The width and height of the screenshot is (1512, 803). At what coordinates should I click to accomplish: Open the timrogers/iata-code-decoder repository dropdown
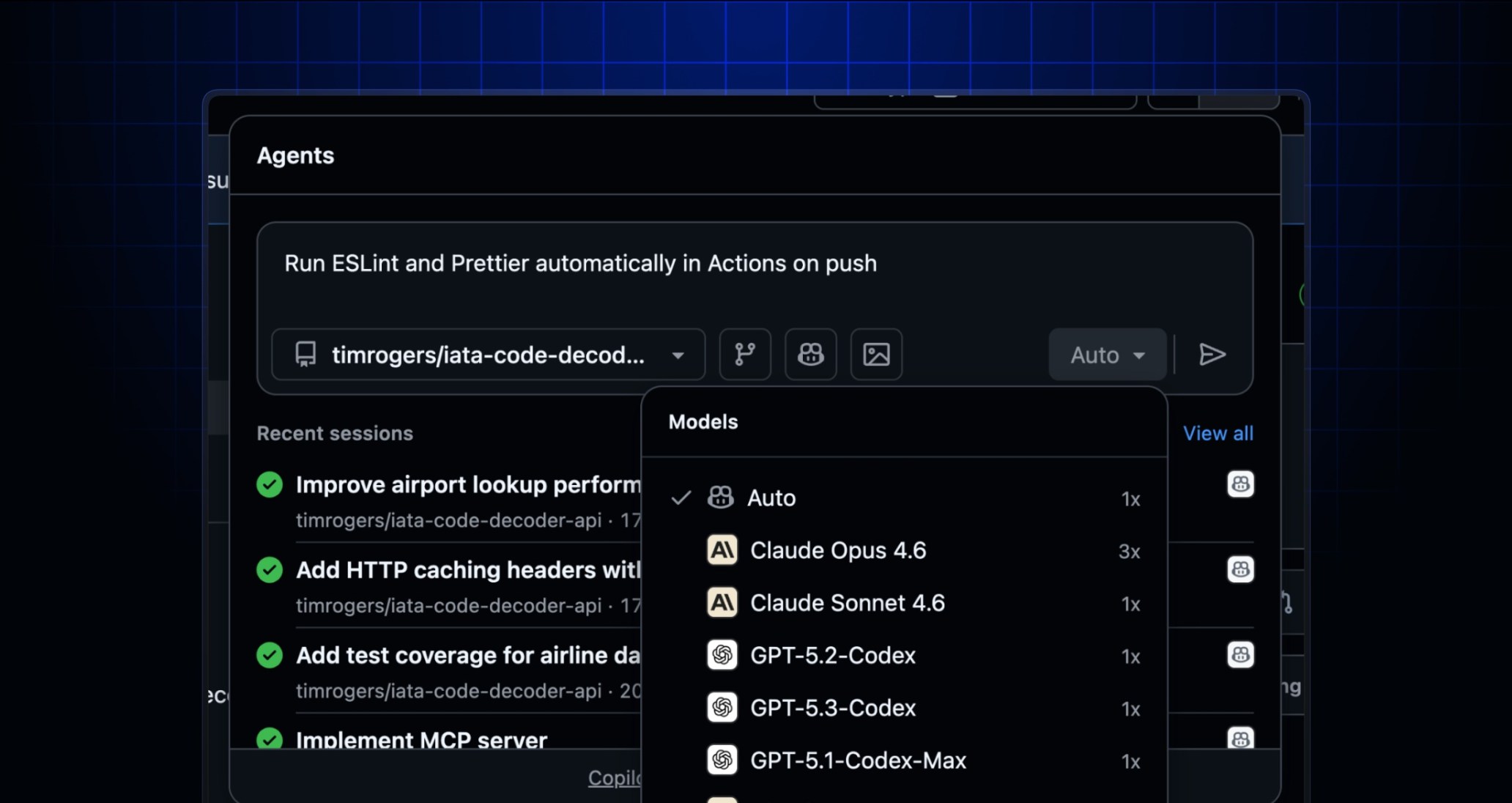[x=487, y=355]
